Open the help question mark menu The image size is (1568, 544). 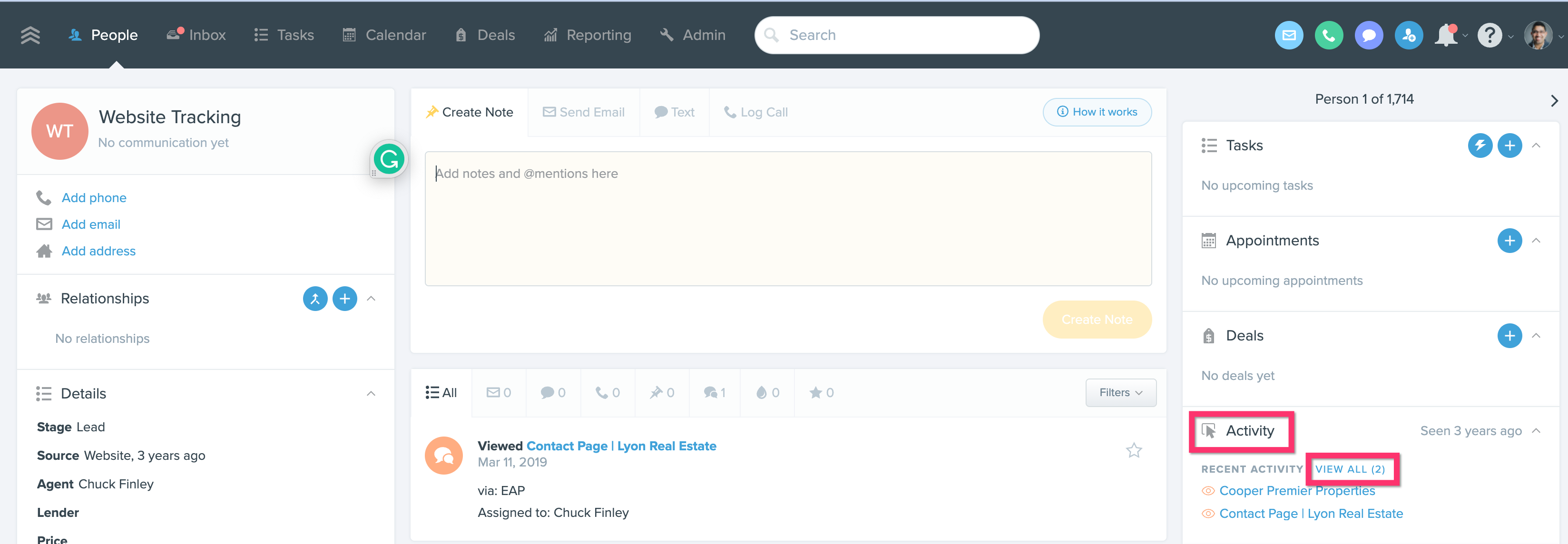click(x=1490, y=35)
